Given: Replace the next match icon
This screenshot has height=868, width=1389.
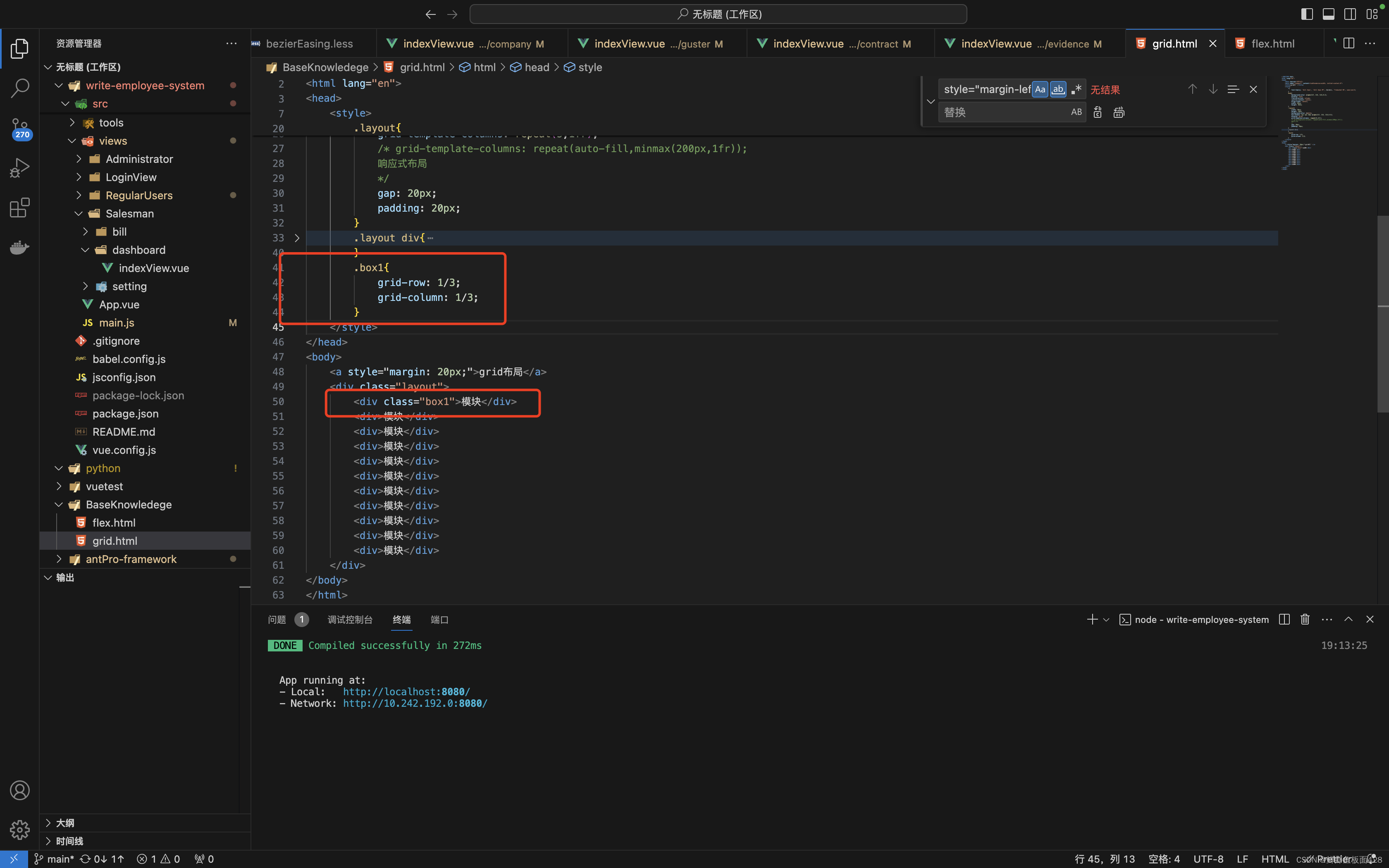Looking at the screenshot, I should click(1098, 112).
